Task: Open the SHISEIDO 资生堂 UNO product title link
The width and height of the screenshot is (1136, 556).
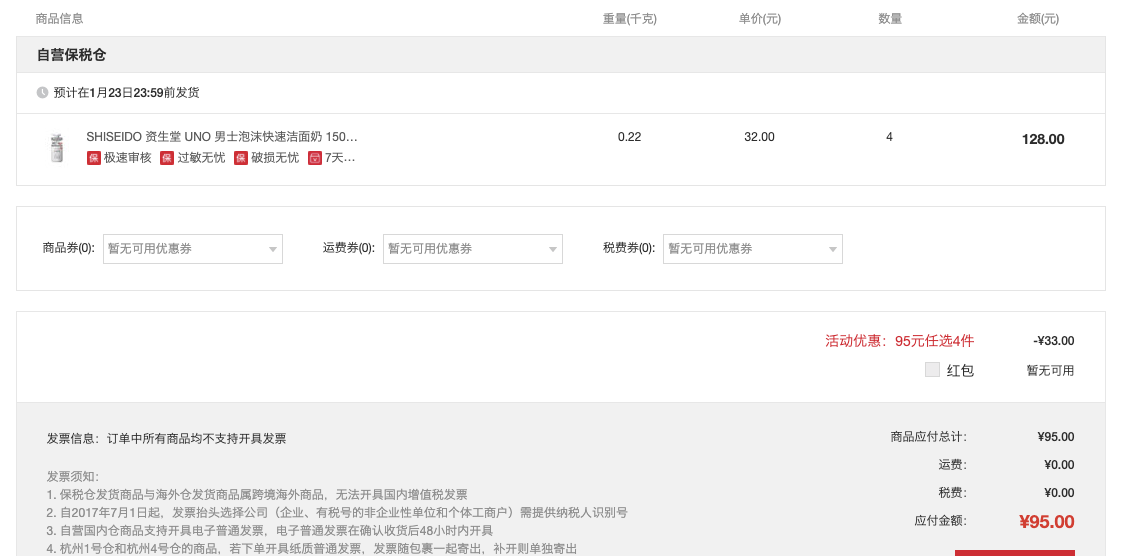Action: click(x=222, y=136)
